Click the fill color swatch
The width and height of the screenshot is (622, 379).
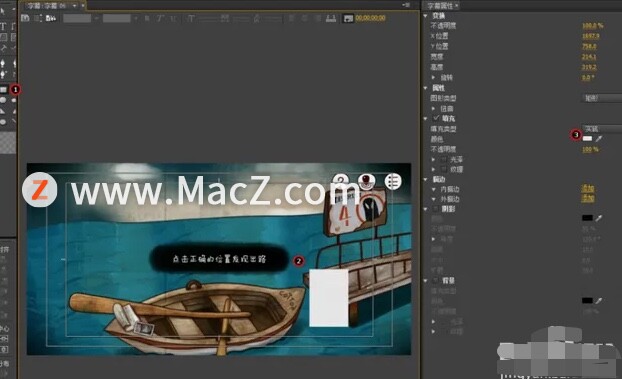587,139
